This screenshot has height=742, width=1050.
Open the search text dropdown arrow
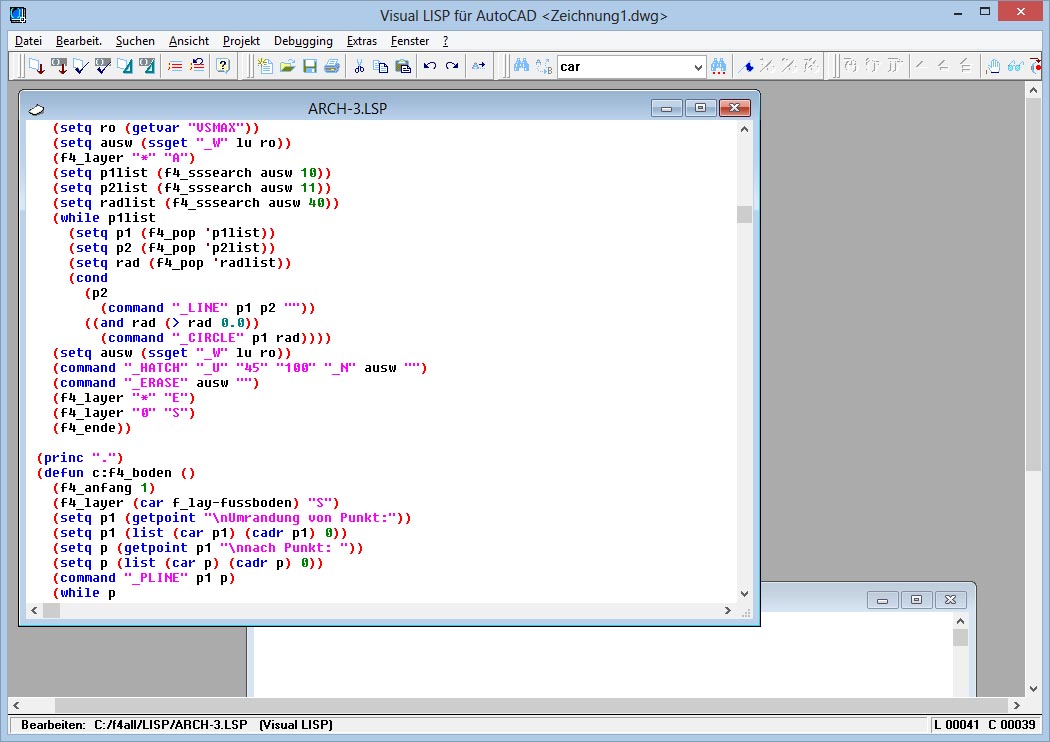tap(698, 67)
